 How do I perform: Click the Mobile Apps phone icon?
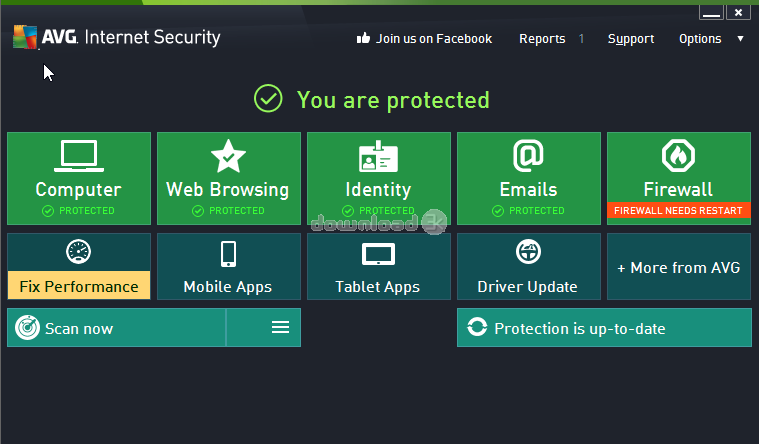coord(228,254)
